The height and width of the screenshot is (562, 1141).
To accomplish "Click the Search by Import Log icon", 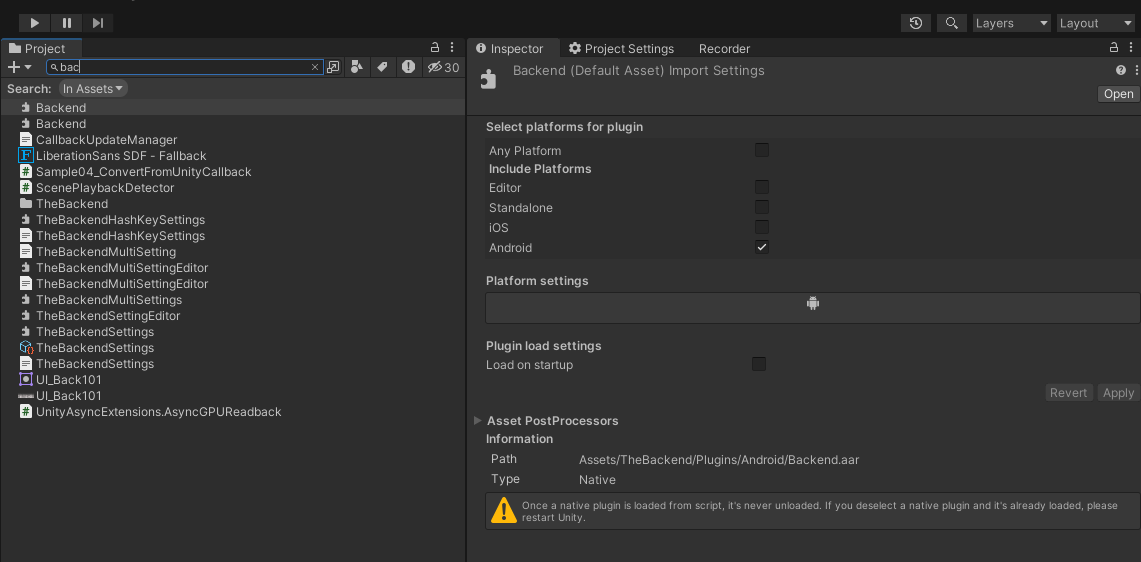I will [x=408, y=67].
